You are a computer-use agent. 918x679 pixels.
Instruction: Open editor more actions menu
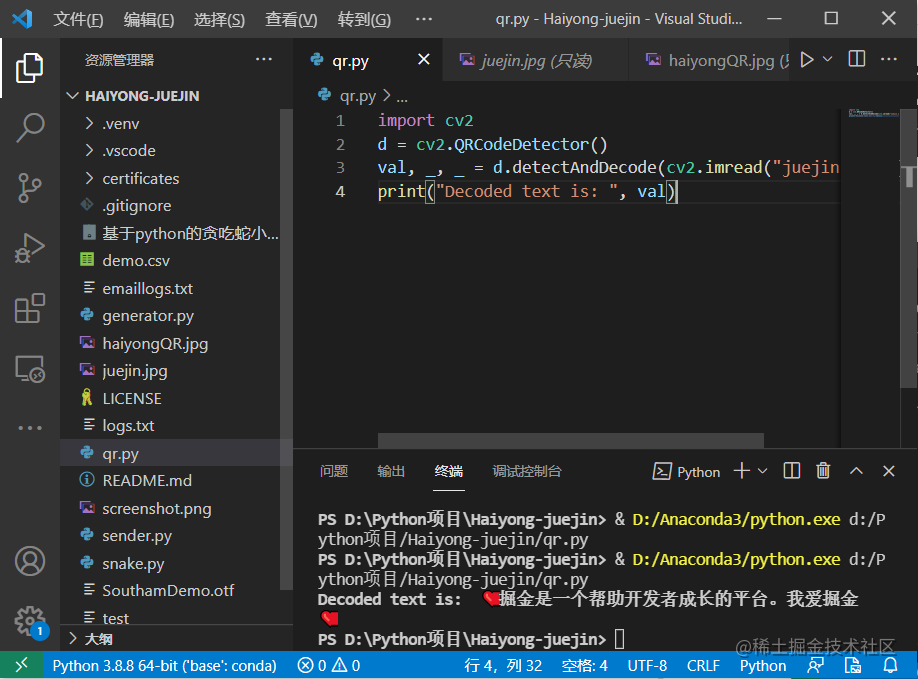pyautogui.click(x=889, y=59)
